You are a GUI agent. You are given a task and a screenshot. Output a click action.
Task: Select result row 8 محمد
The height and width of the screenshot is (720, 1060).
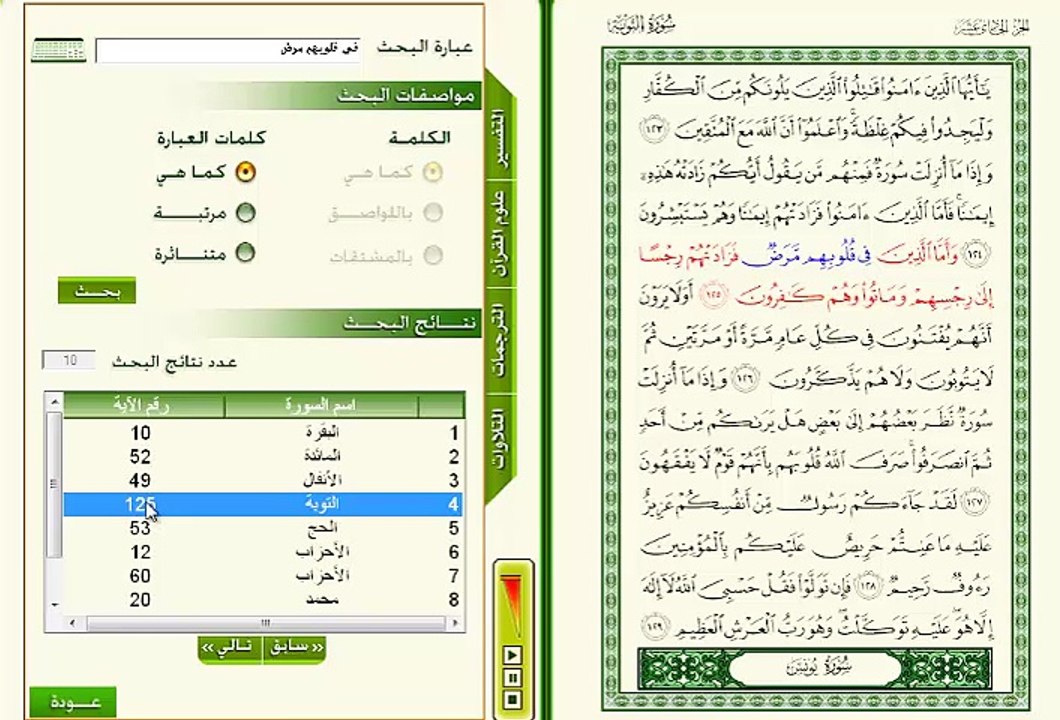[263, 600]
